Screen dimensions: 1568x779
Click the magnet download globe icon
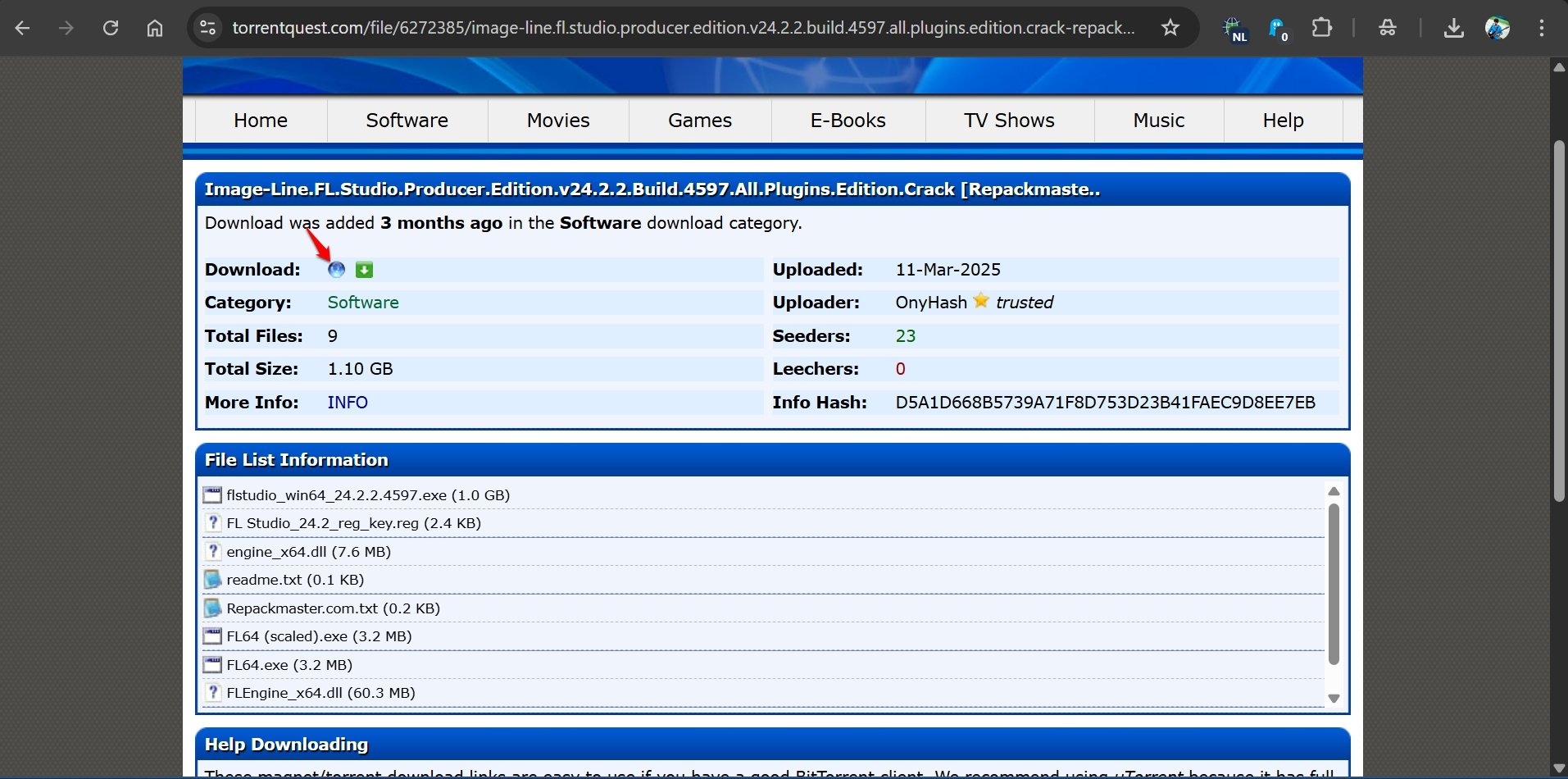(336, 270)
